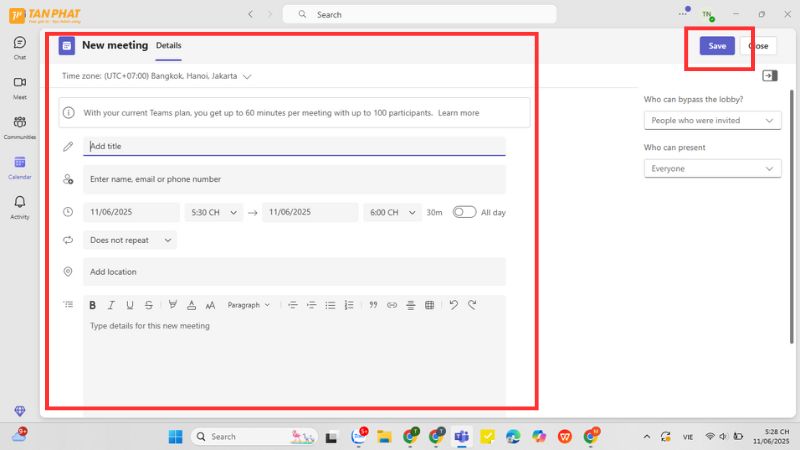
Task: Open the Learn more link
Action: [458, 113]
